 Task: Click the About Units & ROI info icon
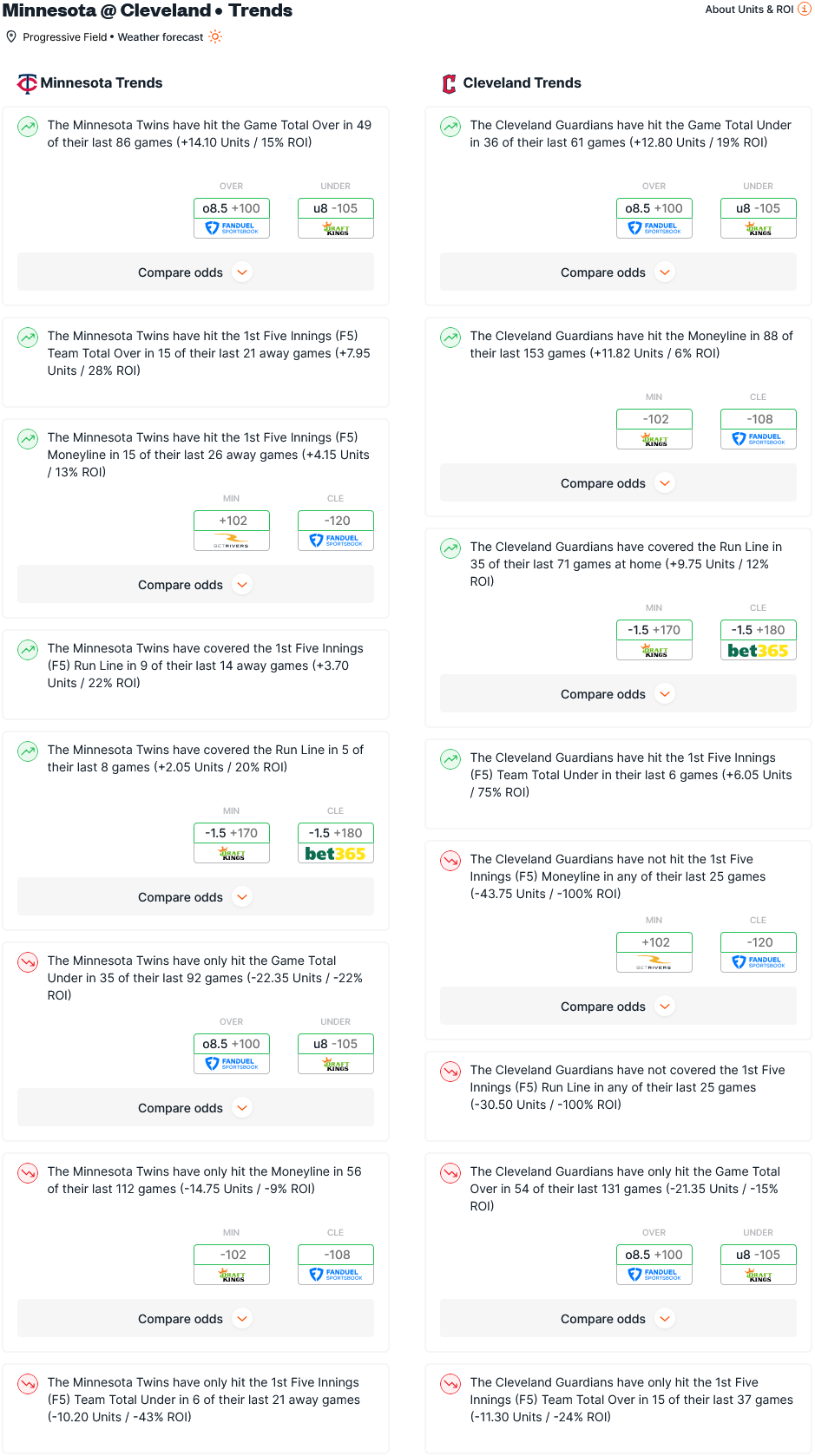point(804,9)
